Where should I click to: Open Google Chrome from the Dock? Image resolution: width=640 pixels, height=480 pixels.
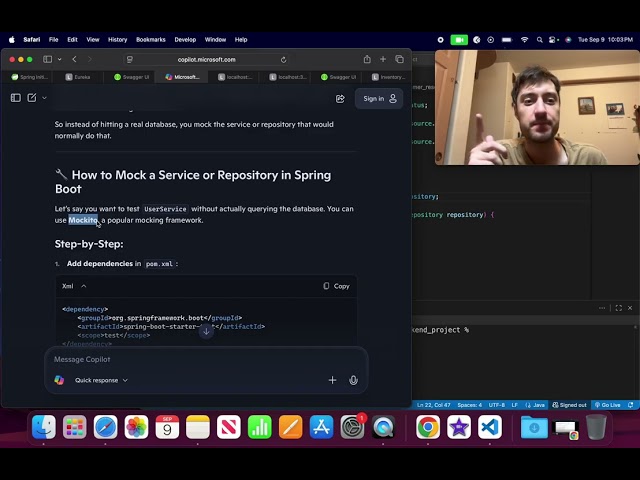tap(428, 427)
